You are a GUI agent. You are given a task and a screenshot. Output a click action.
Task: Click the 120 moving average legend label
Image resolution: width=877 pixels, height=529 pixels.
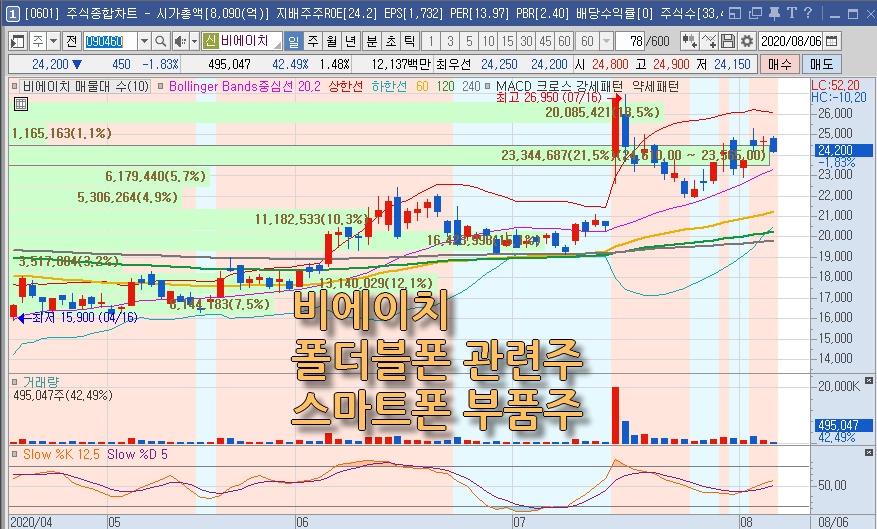[x=445, y=86]
